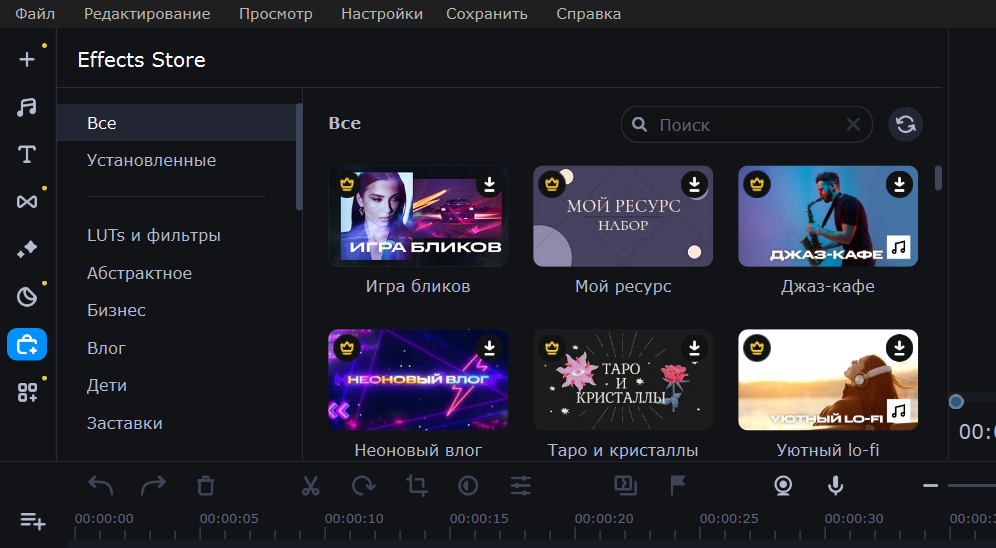Viewport: 996px width, 548px height.
Task: Open the Сохранить menu
Action: 487,14
